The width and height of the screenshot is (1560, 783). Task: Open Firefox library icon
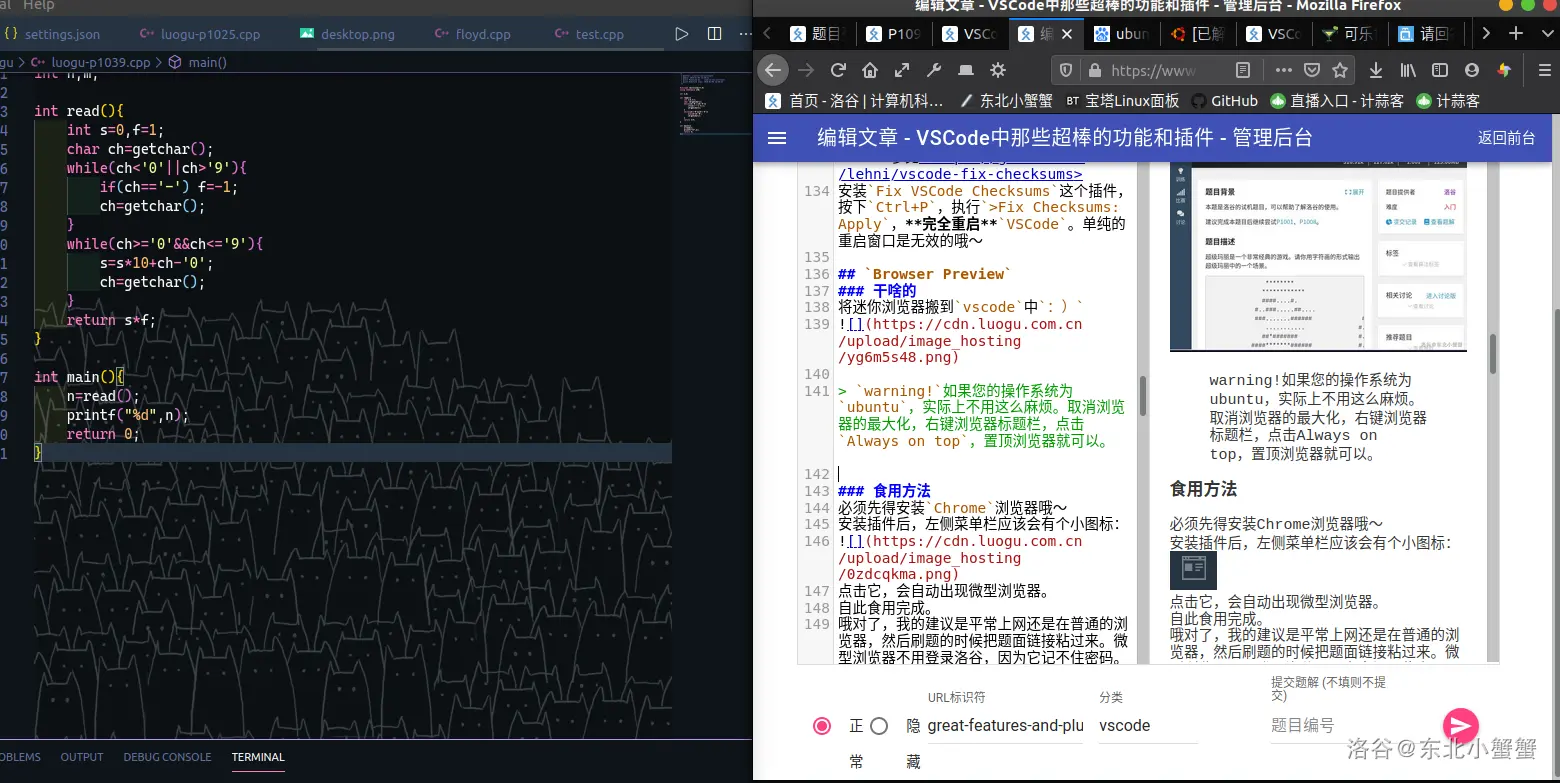pos(1408,70)
